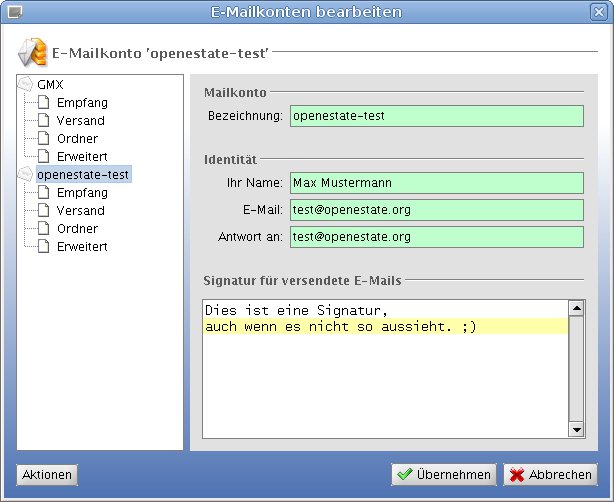Open the window menu icon in the title bar
This screenshot has width=614, height=502.
(x=14, y=12)
